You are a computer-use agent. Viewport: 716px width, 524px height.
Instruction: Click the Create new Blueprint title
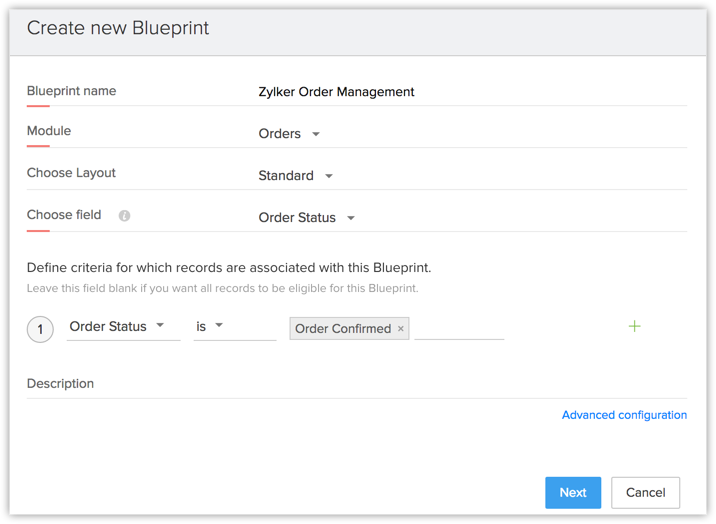(x=118, y=28)
